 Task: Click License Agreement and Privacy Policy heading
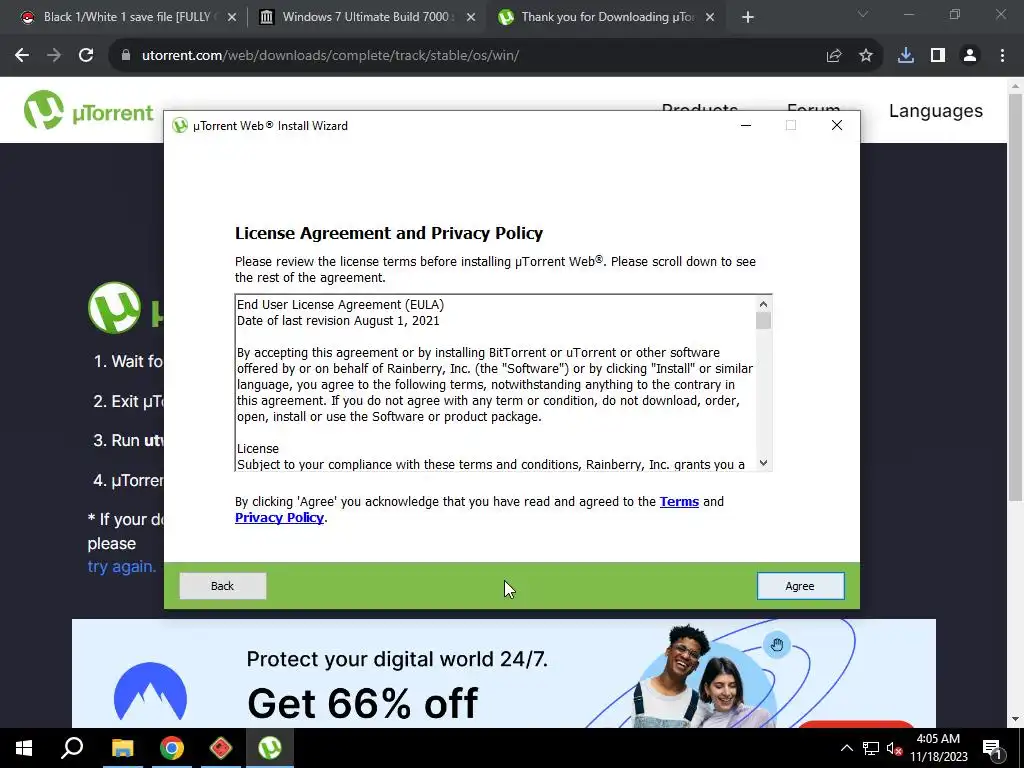tap(389, 233)
